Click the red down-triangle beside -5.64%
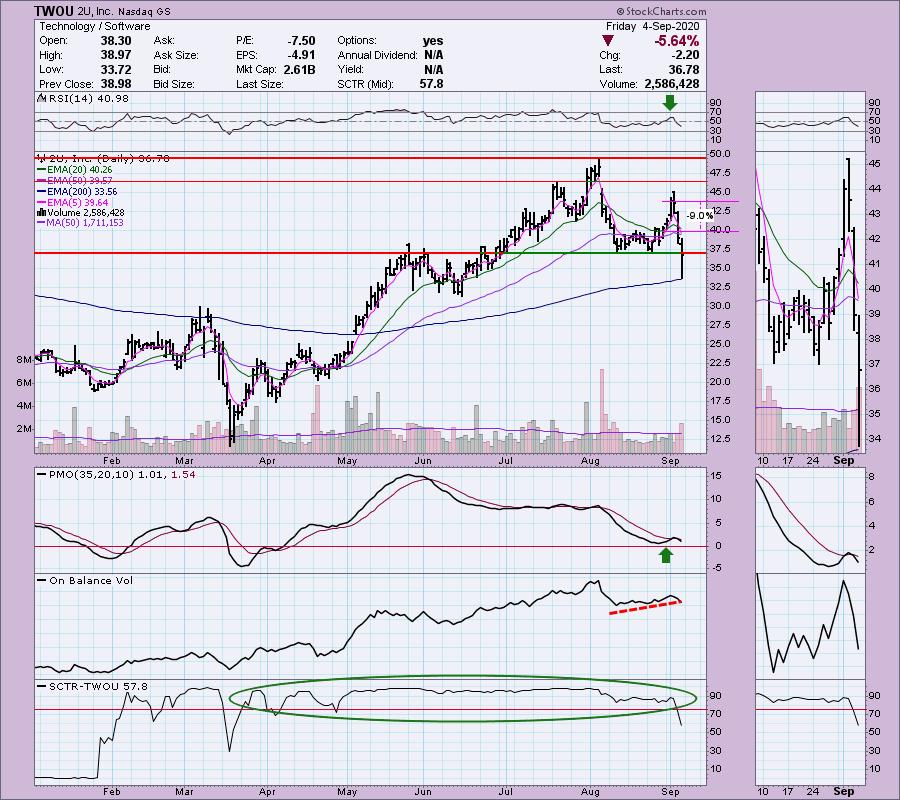Viewport: 900px width, 800px height. click(x=608, y=41)
